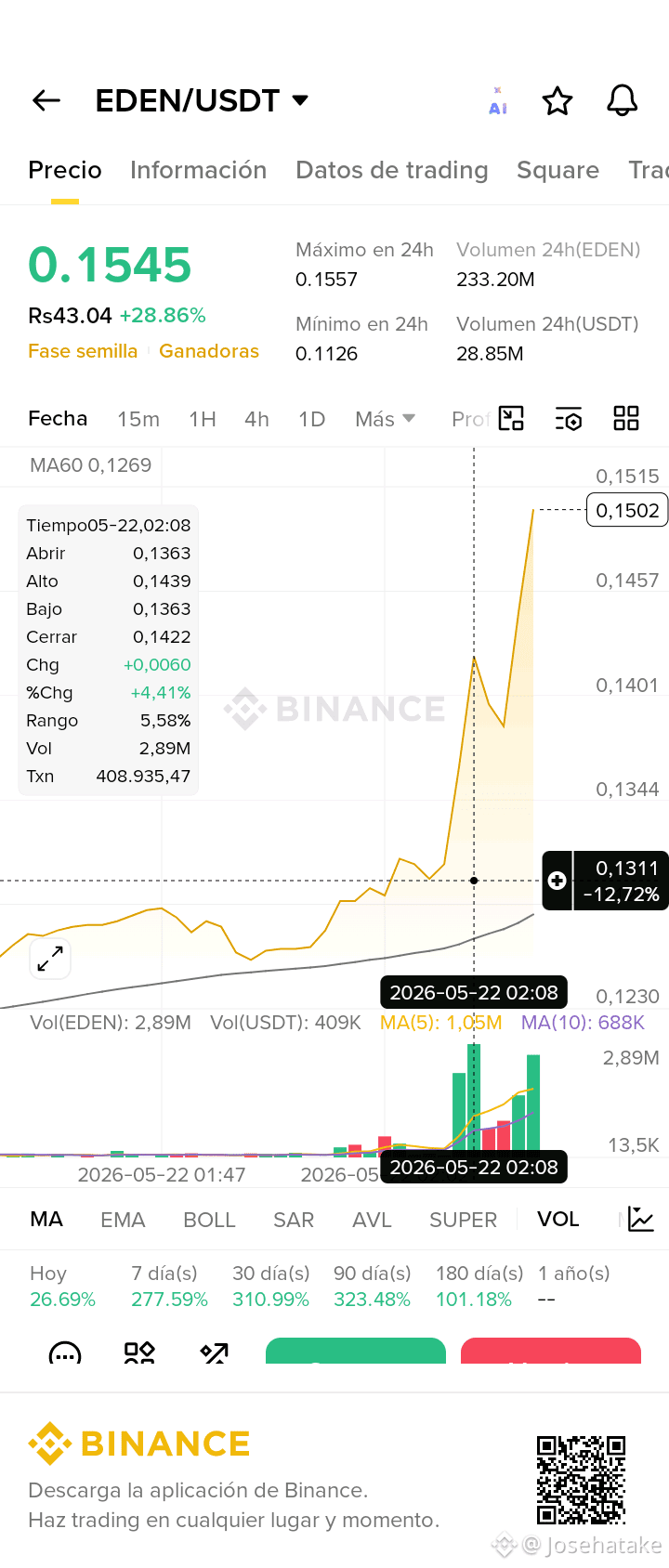Screen dimensions: 669x1568
Task: Tap the green buy button
Action: click(x=356, y=1352)
